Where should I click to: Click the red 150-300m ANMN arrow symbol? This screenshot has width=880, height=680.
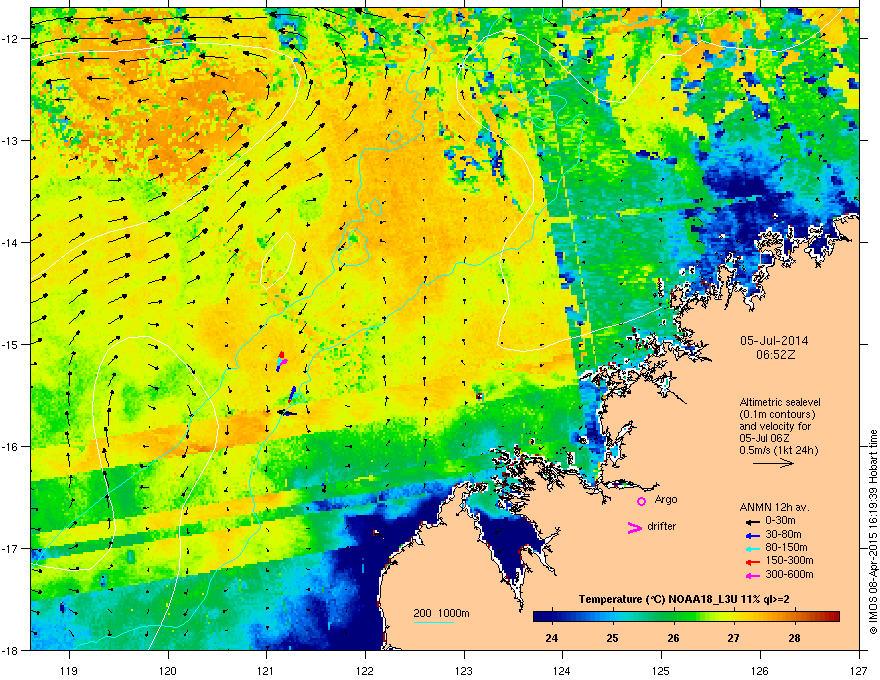tap(752, 561)
